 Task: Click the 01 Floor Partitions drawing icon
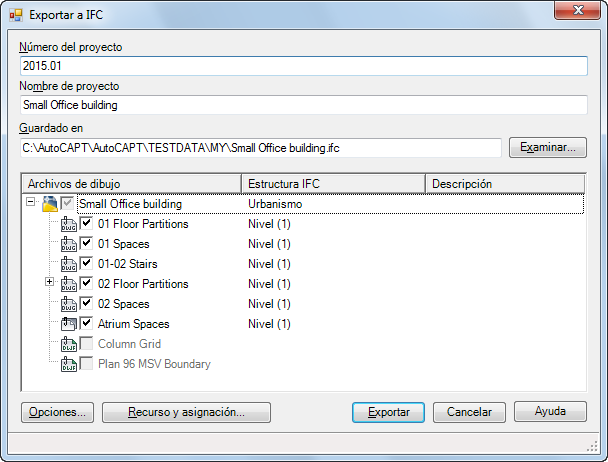(x=68, y=224)
